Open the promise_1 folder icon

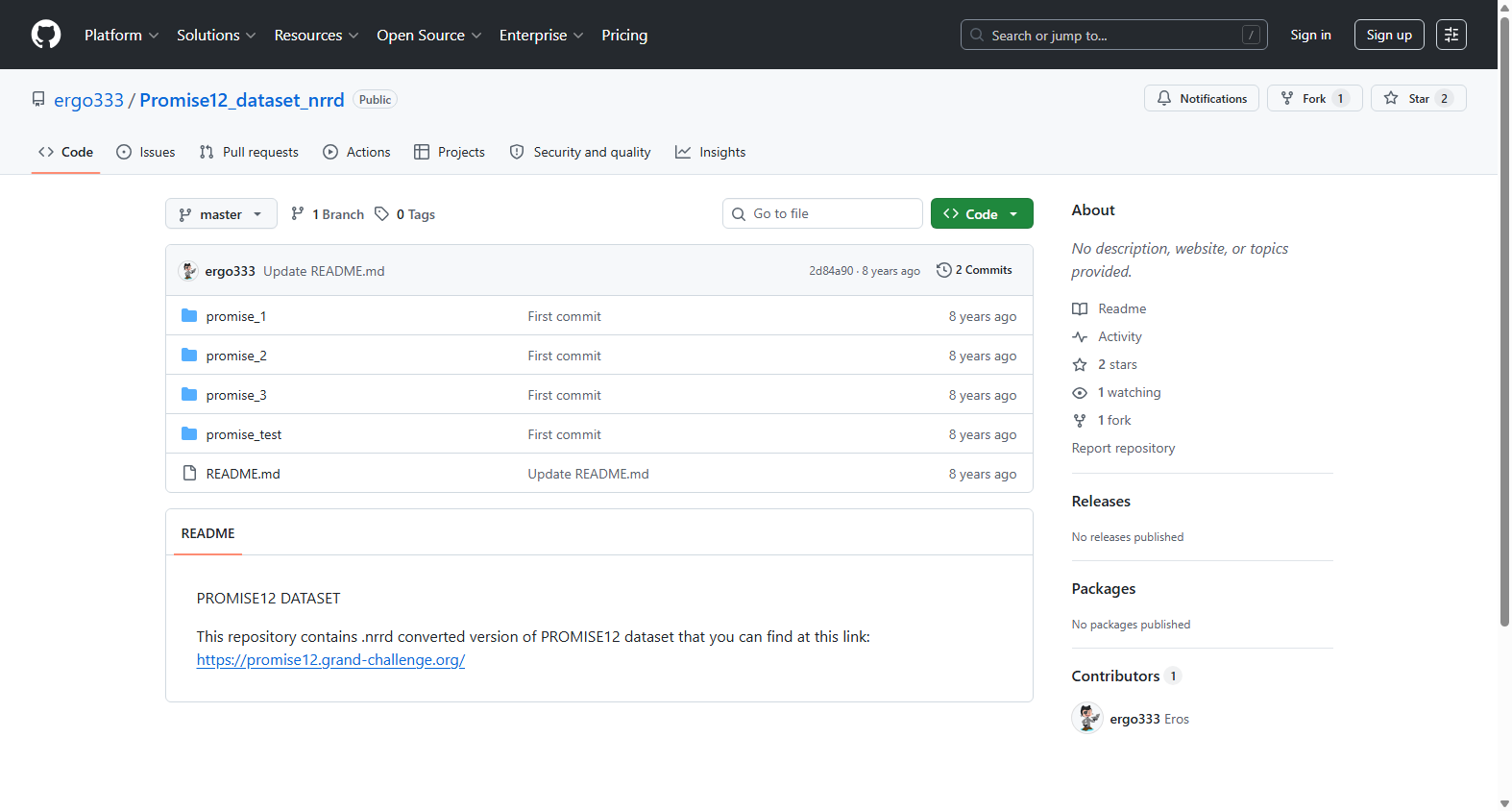click(x=189, y=316)
